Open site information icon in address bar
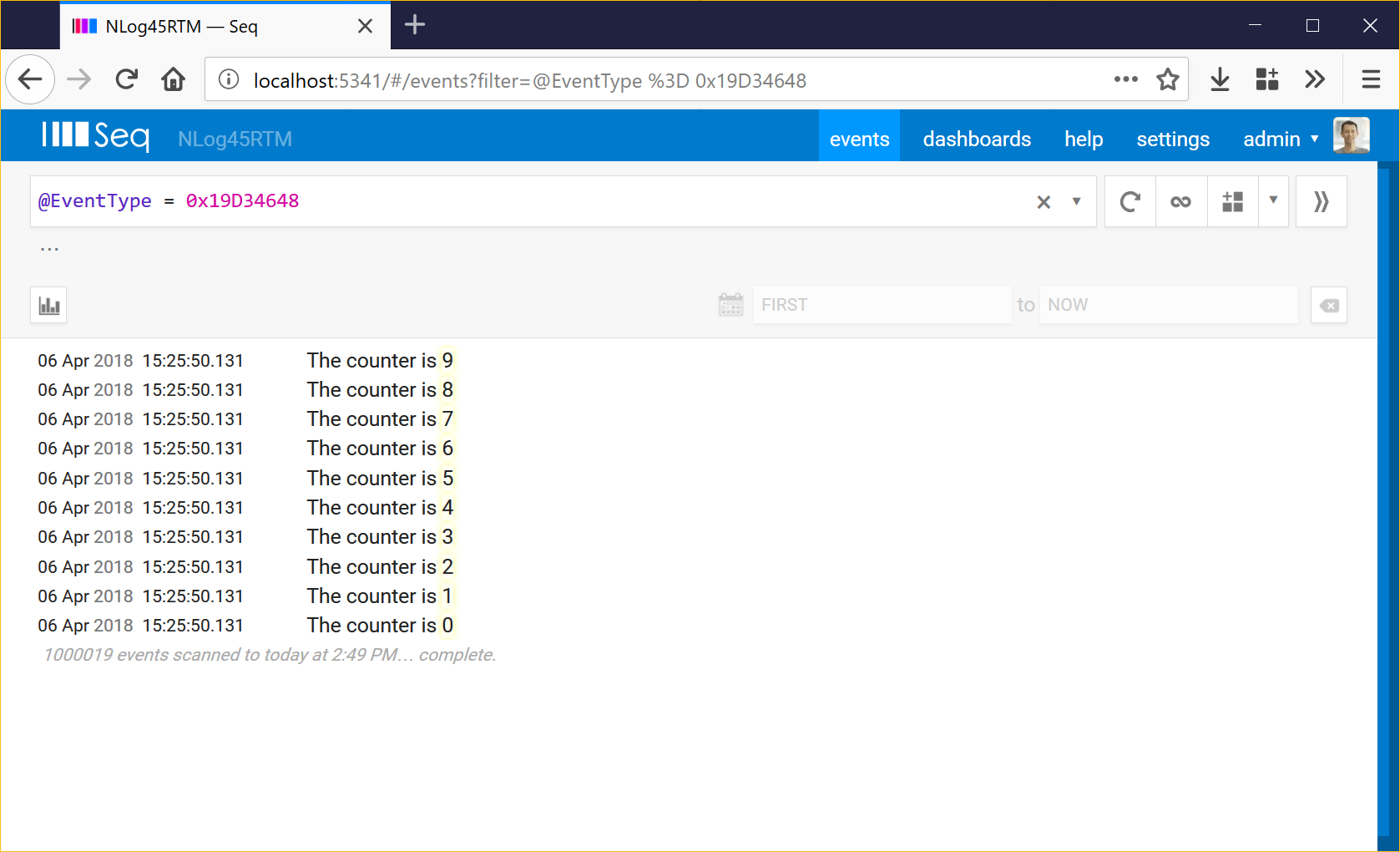1400x852 pixels. [229, 80]
